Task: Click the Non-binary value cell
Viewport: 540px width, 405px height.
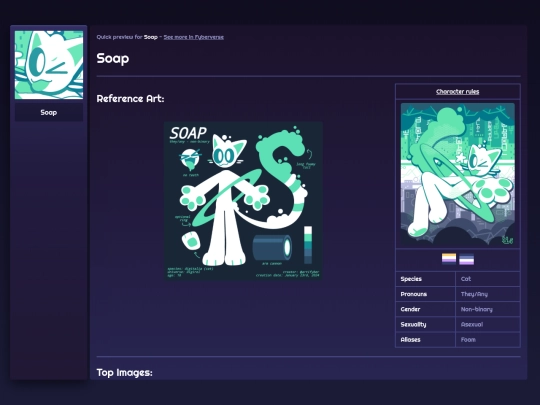Action: 488,309
